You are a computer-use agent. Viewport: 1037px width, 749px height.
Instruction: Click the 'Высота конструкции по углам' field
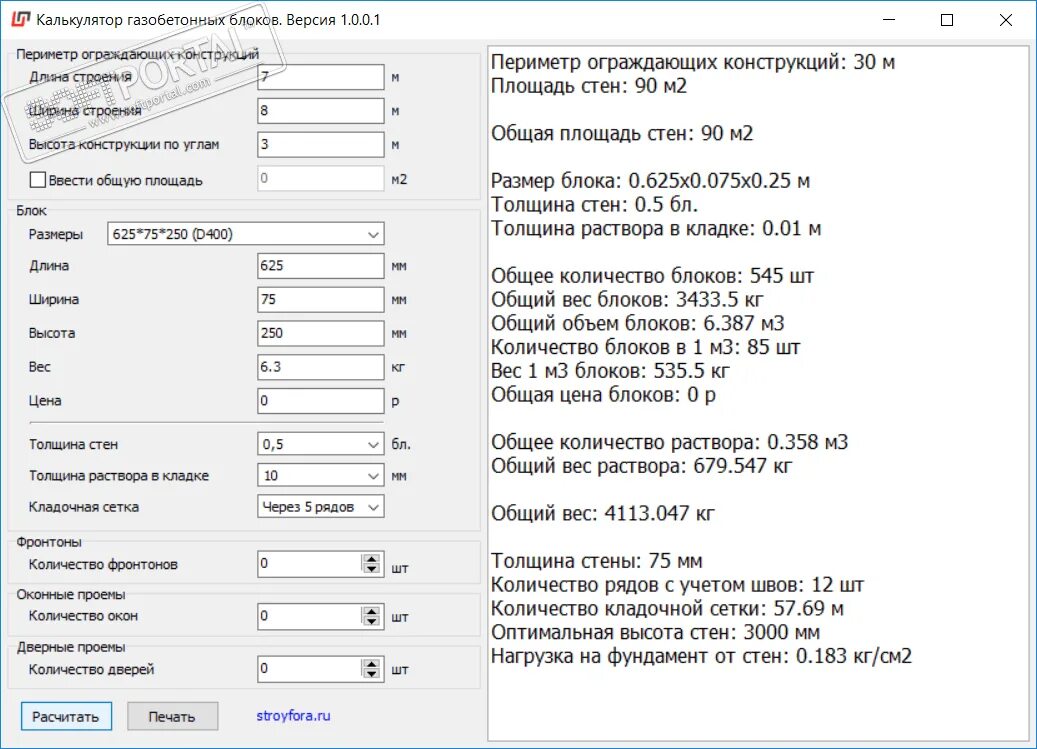coord(321,144)
